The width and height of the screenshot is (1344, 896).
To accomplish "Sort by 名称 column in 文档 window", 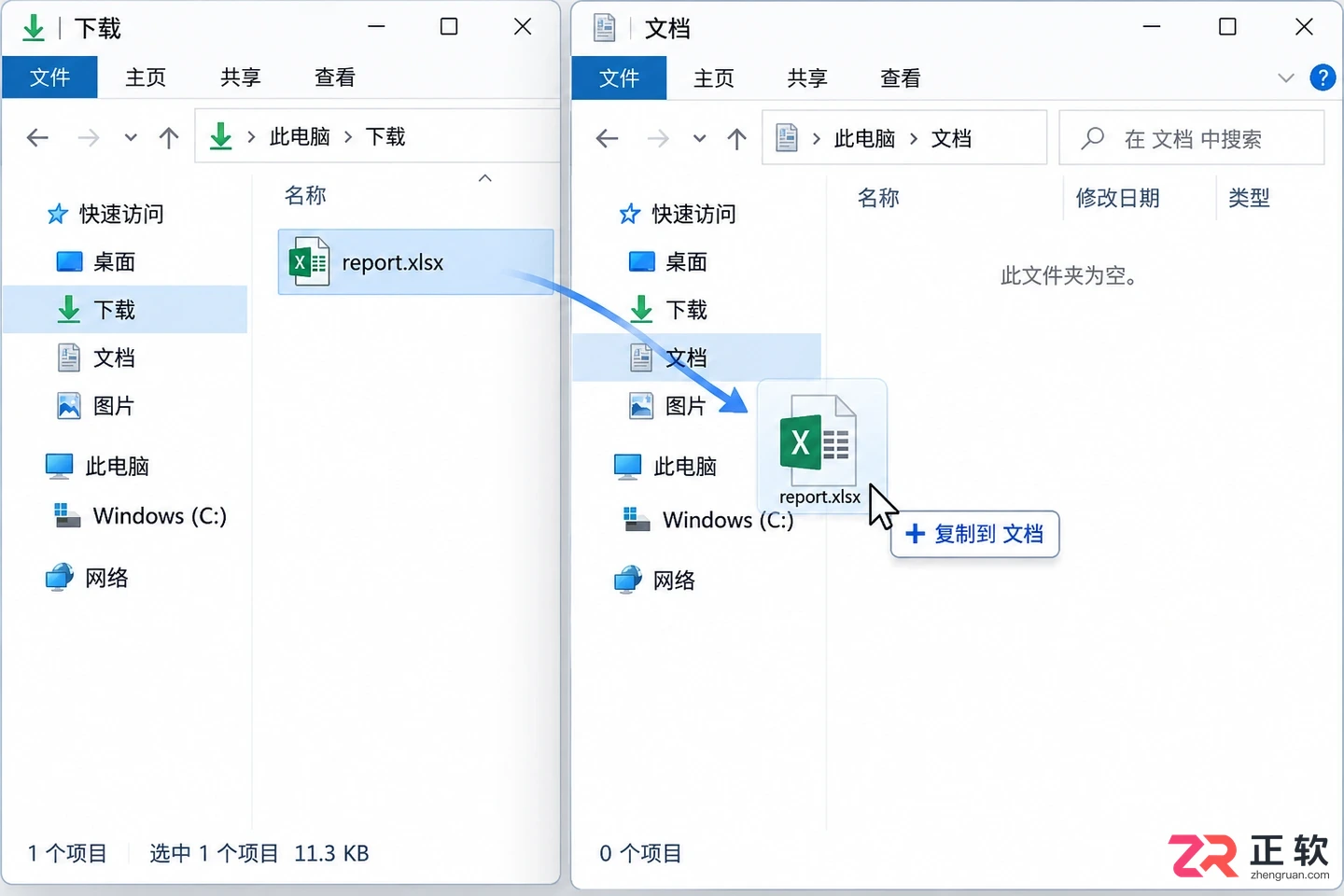I will (x=878, y=198).
